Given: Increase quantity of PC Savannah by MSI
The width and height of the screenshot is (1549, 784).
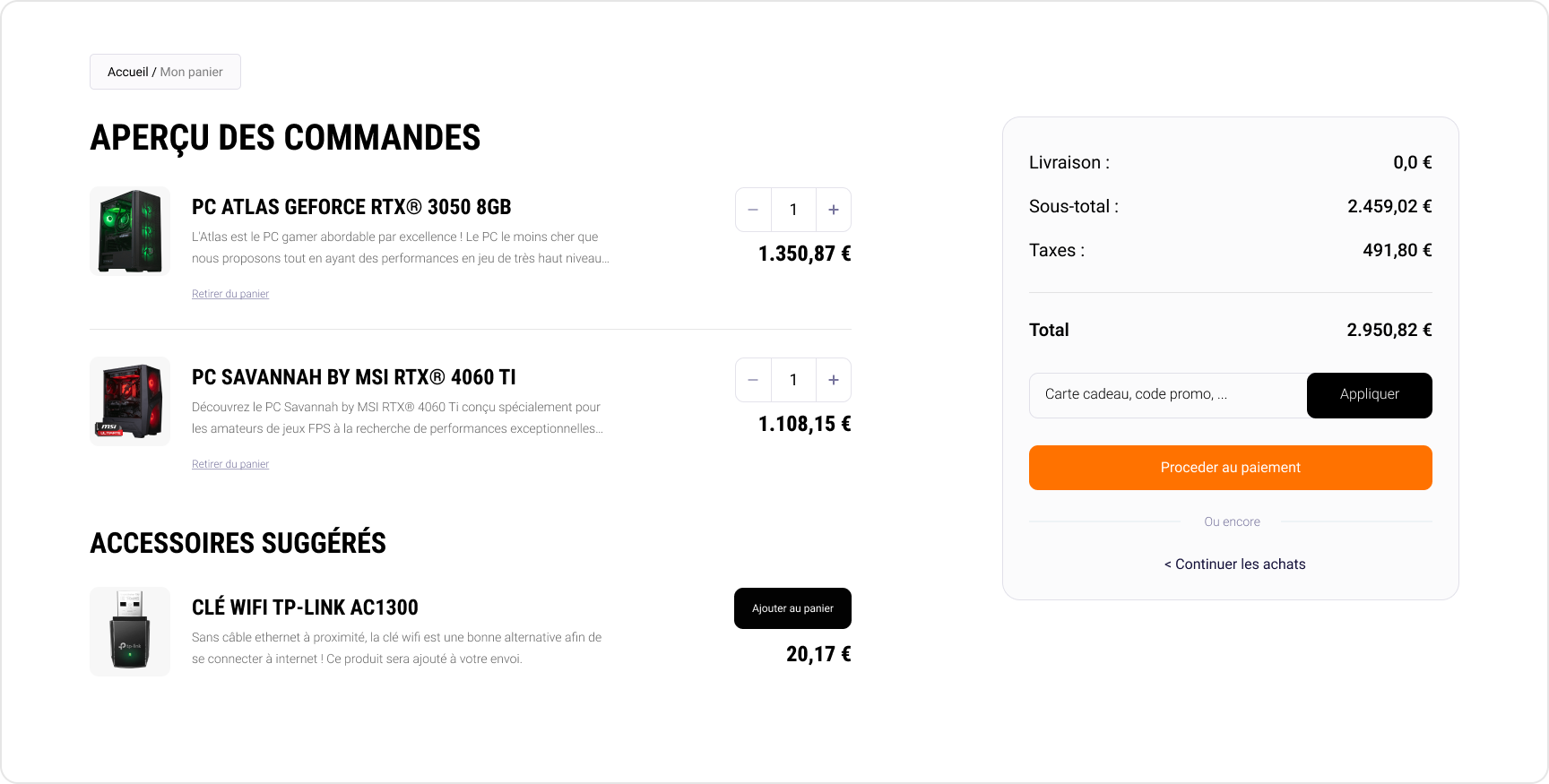Looking at the screenshot, I should pyautogui.click(x=834, y=380).
